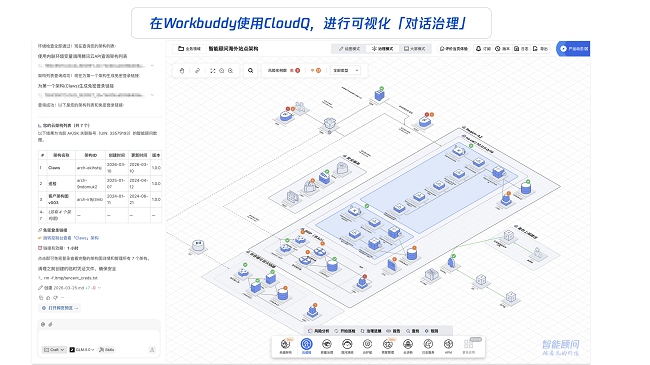Open the seventh dock app icon
The height and width of the screenshot is (365, 650).
point(408,346)
